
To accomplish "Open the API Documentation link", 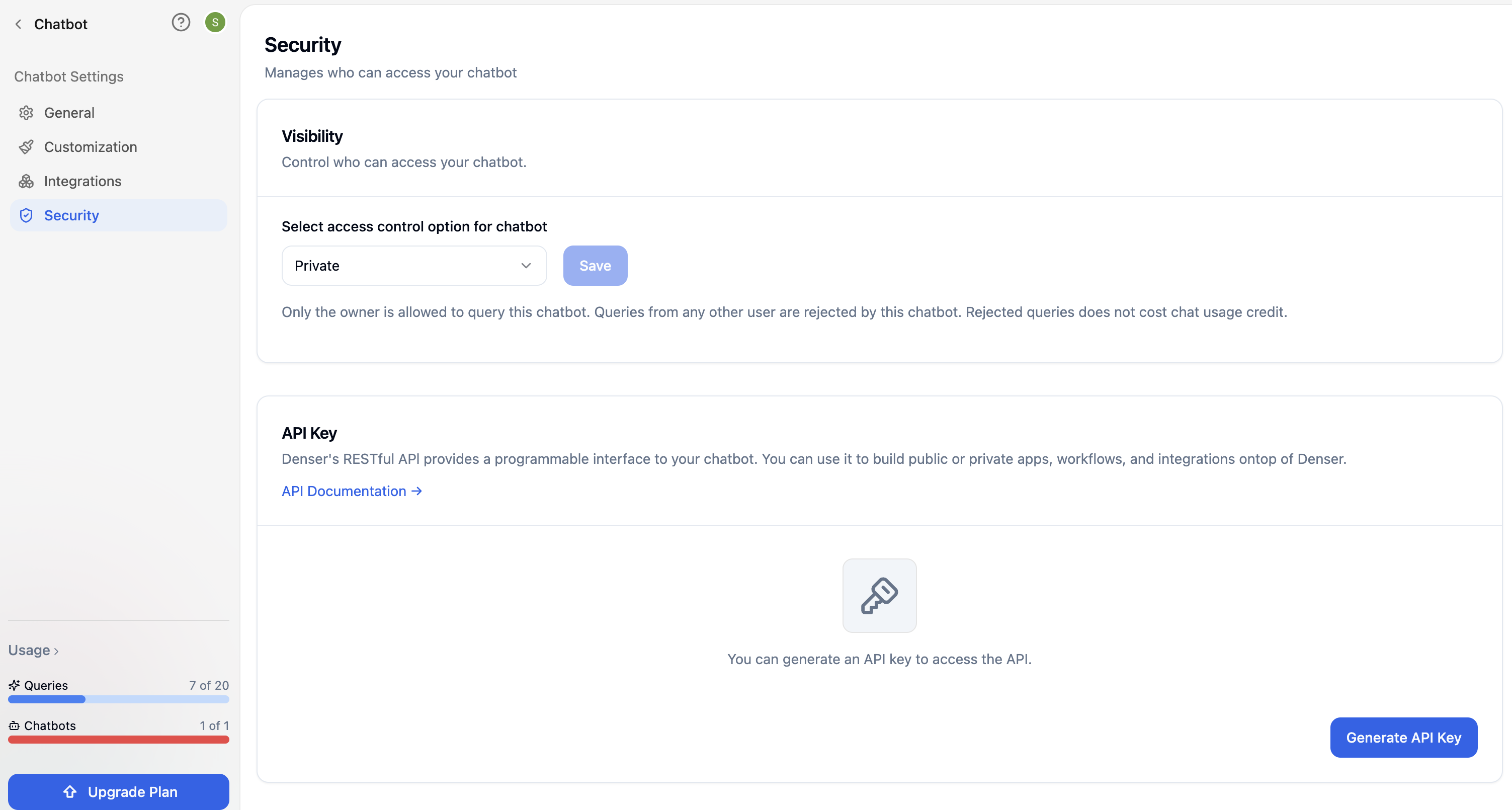I will pos(352,490).
